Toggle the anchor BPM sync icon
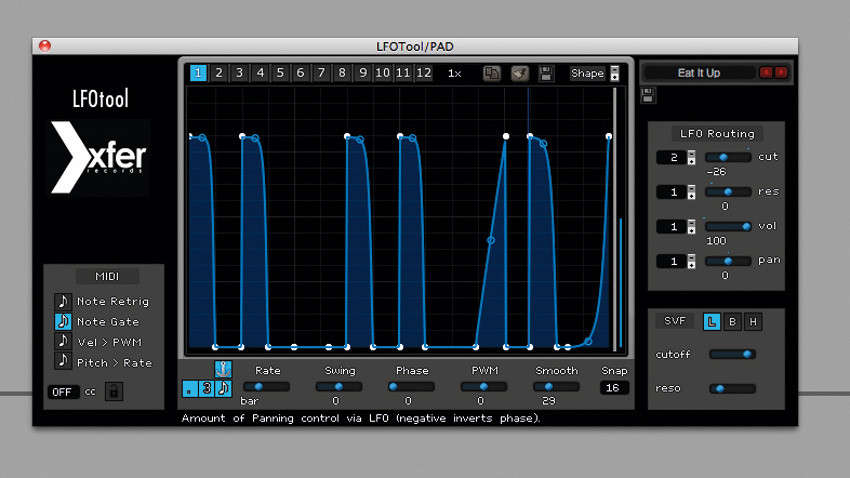 pyautogui.click(x=223, y=369)
